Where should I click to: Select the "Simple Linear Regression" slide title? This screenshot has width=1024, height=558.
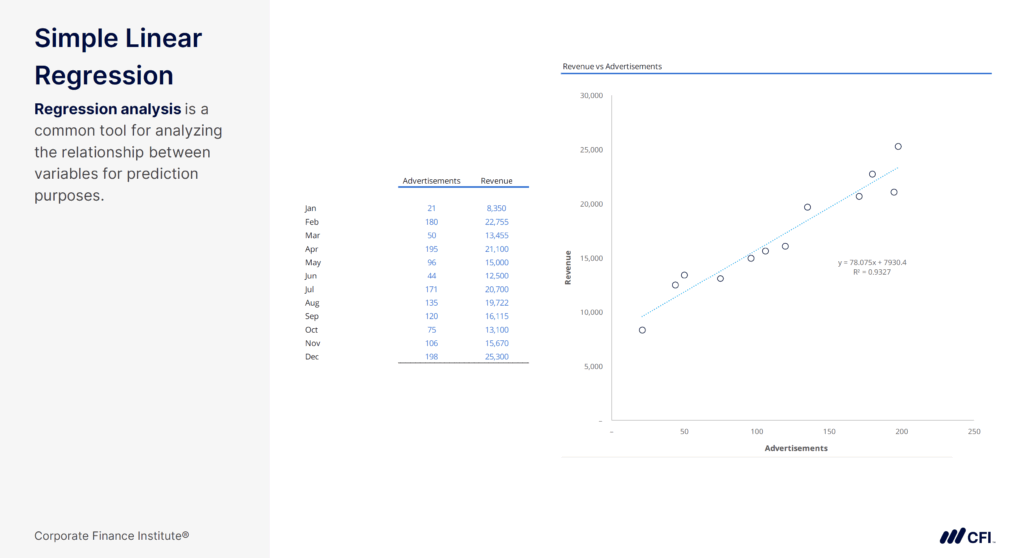coord(118,57)
